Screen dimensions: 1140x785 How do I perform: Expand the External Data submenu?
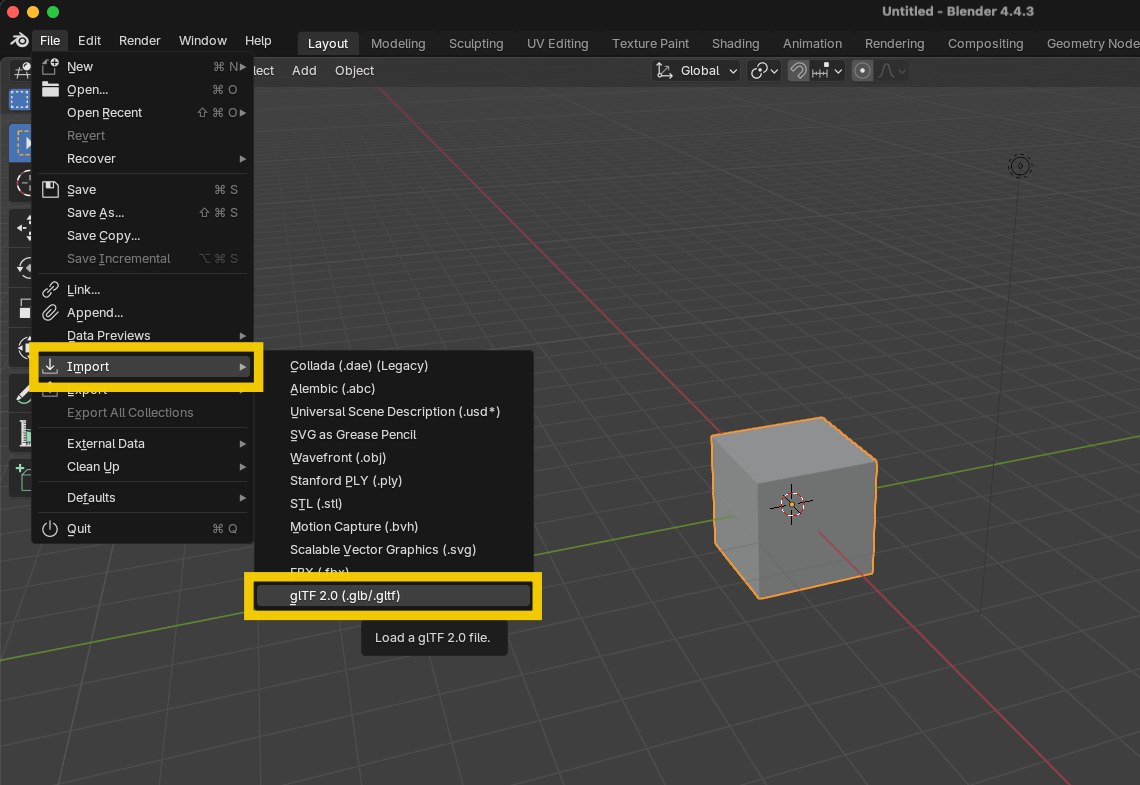tap(142, 444)
